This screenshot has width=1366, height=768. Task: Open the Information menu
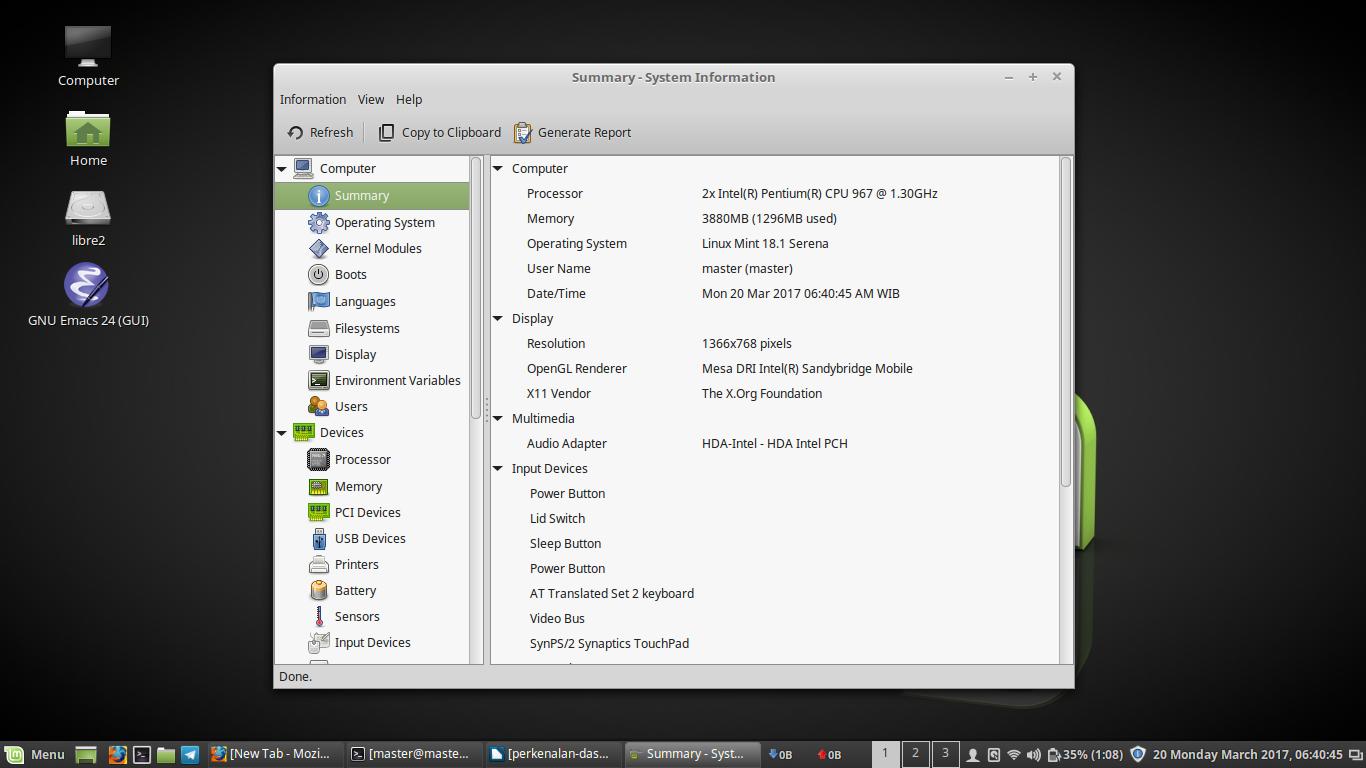click(313, 99)
